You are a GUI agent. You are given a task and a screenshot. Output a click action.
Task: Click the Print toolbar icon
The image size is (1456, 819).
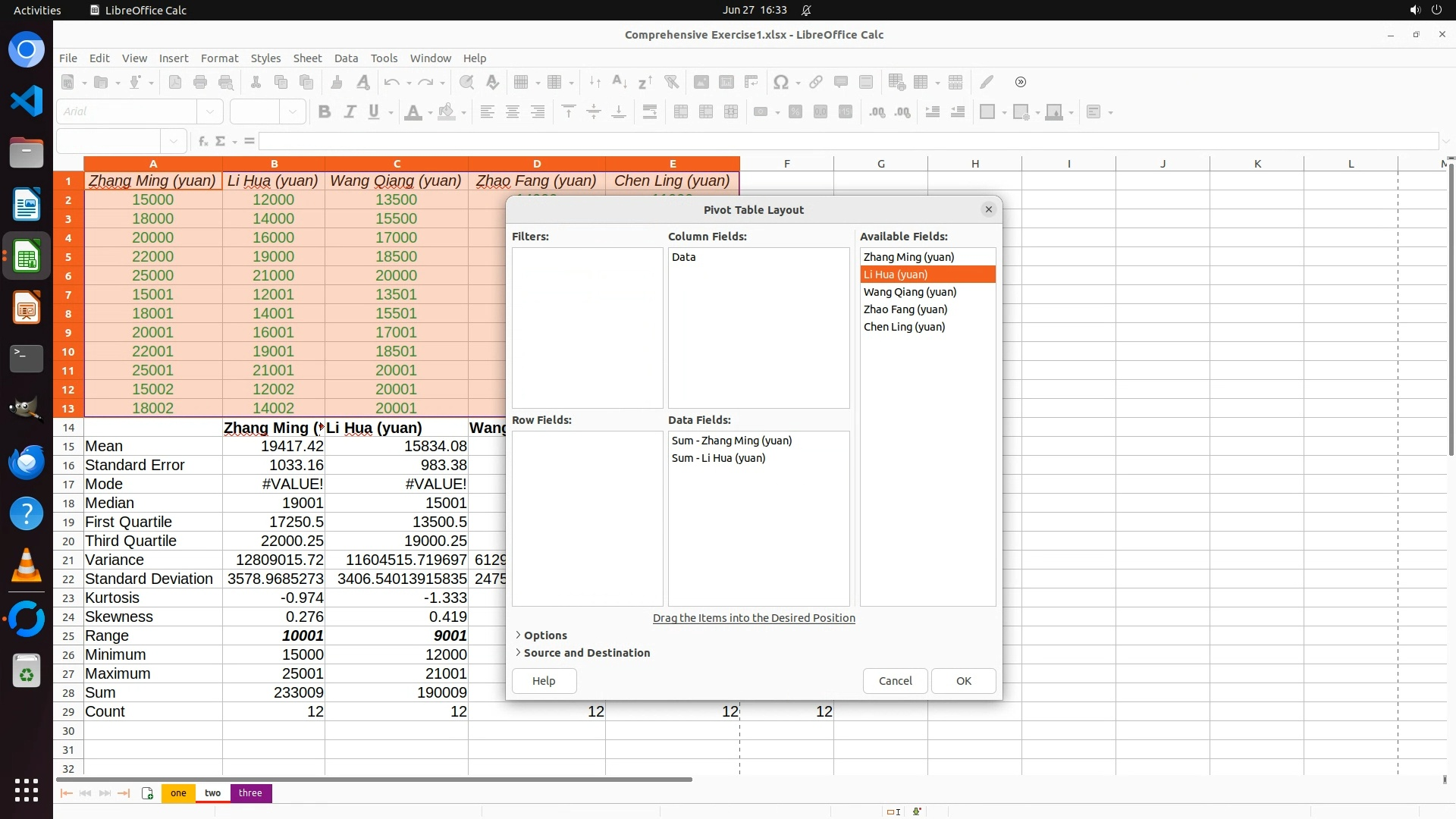[x=200, y=82]
